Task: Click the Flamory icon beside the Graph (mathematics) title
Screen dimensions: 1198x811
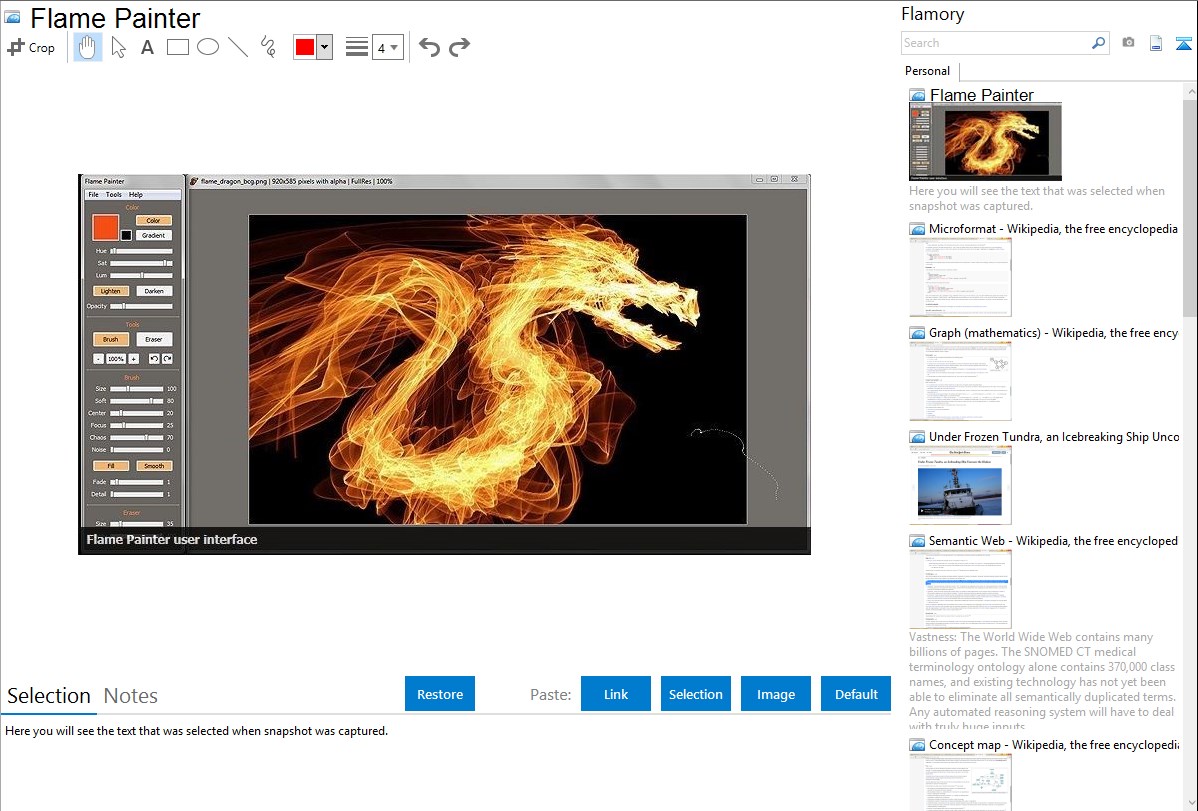Action: (917, 333)
